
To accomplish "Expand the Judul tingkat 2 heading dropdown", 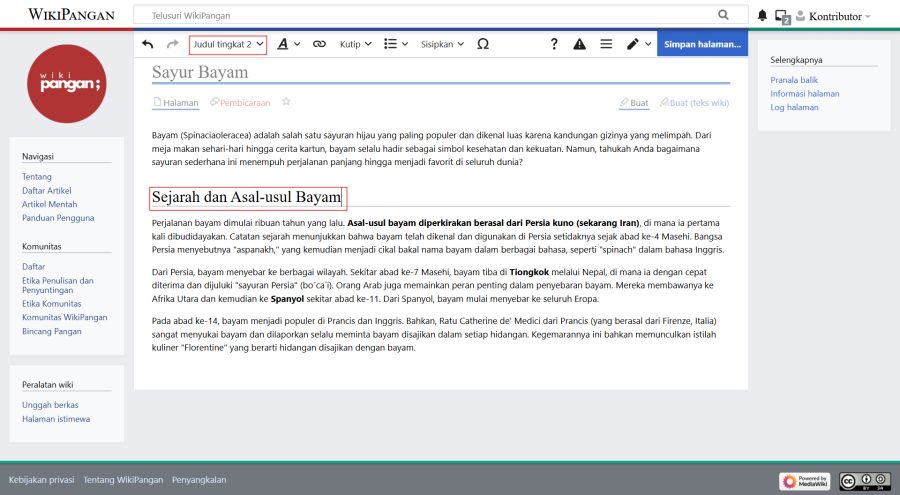I will 228,44.
